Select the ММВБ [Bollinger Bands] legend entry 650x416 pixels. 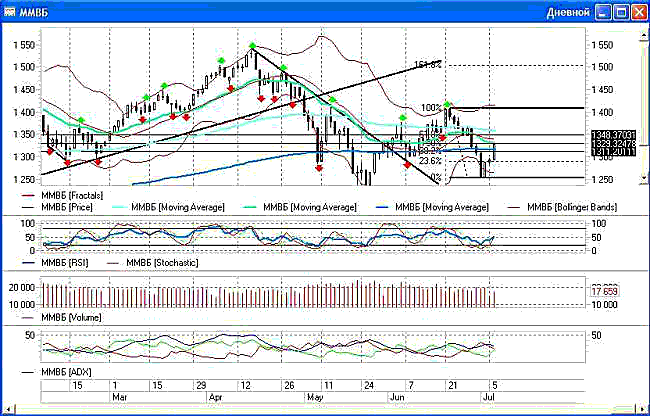[x=563, y=207]
